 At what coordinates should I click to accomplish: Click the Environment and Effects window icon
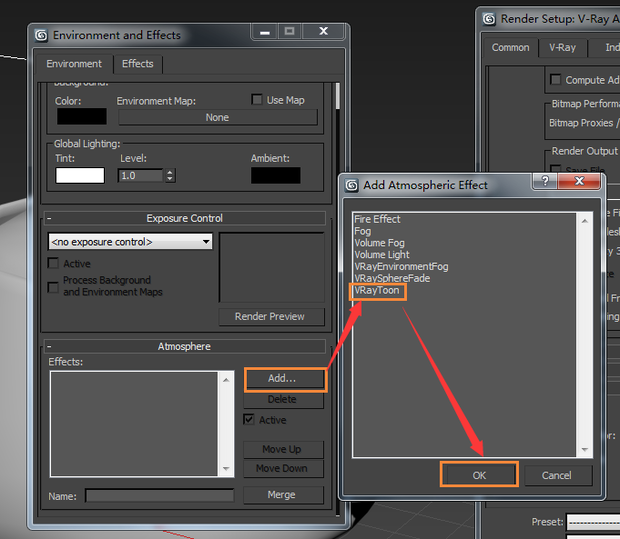coord(41,35)
